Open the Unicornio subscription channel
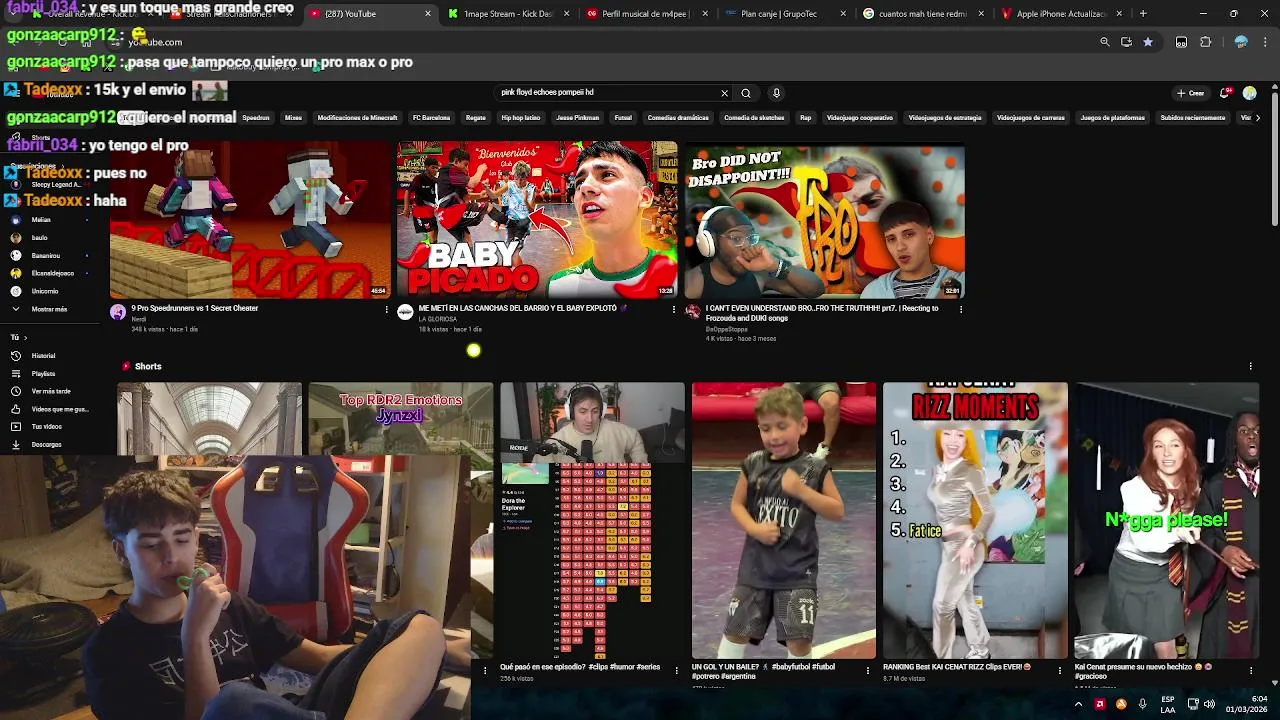The width and height of the screenshot is (1280, 720). point(45,291)
